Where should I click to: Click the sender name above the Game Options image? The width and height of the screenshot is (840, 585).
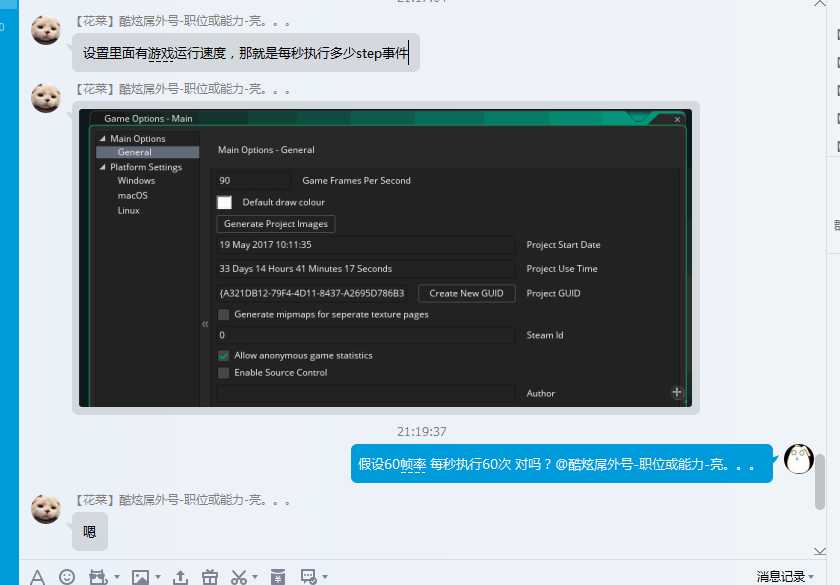tap(182, 89)
